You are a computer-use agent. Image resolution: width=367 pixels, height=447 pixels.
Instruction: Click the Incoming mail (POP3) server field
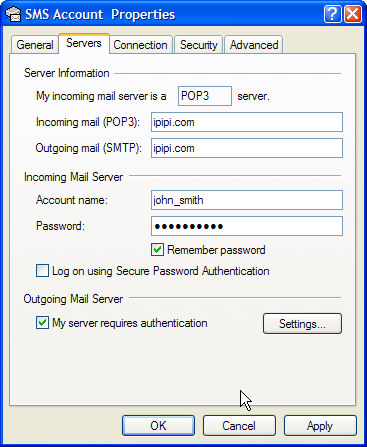pyautogui.click(x=247, y=122)
